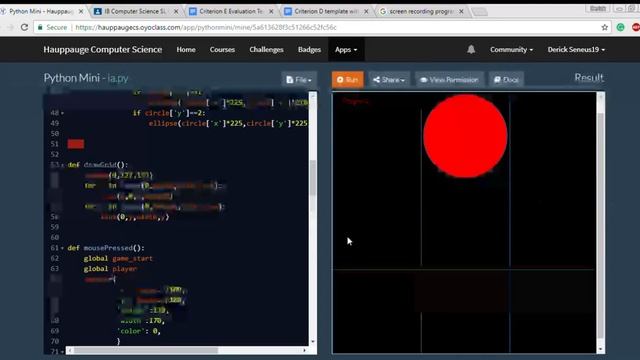Viewport: 640px width, 360px height.
Task: Close the screen recording program tab
Action: pos(461,11)
